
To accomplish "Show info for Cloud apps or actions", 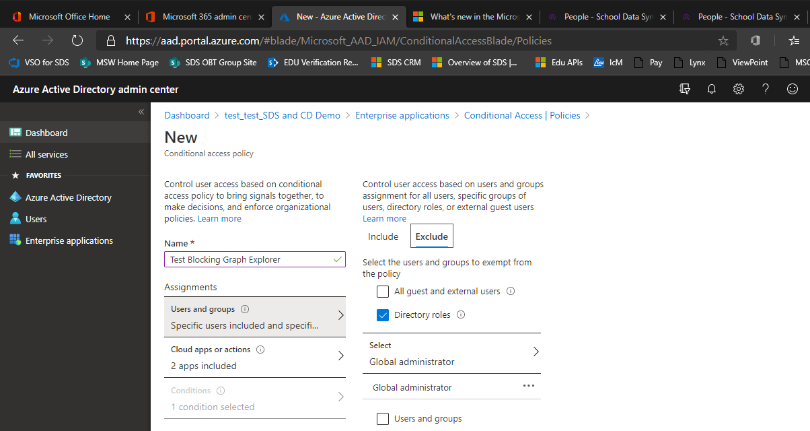I will (260, 349).
